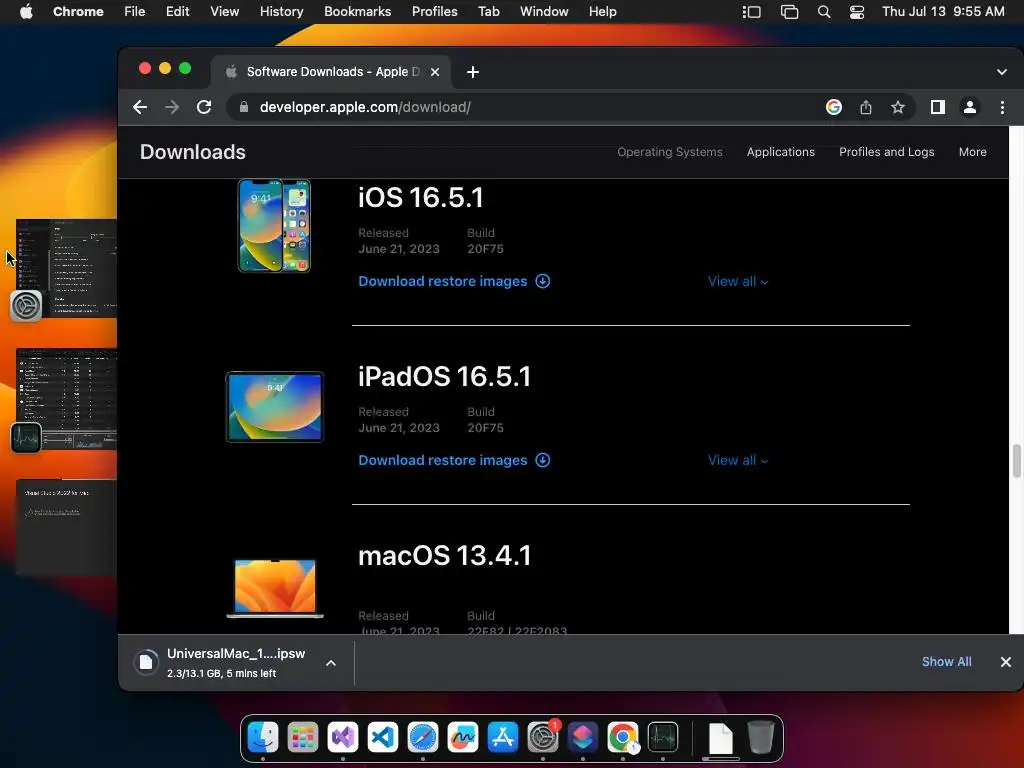This screenshot has width=1024, height=768.
Task: Click the iOS 16.5.1 download arrow icon
Action: click(543, 281)
